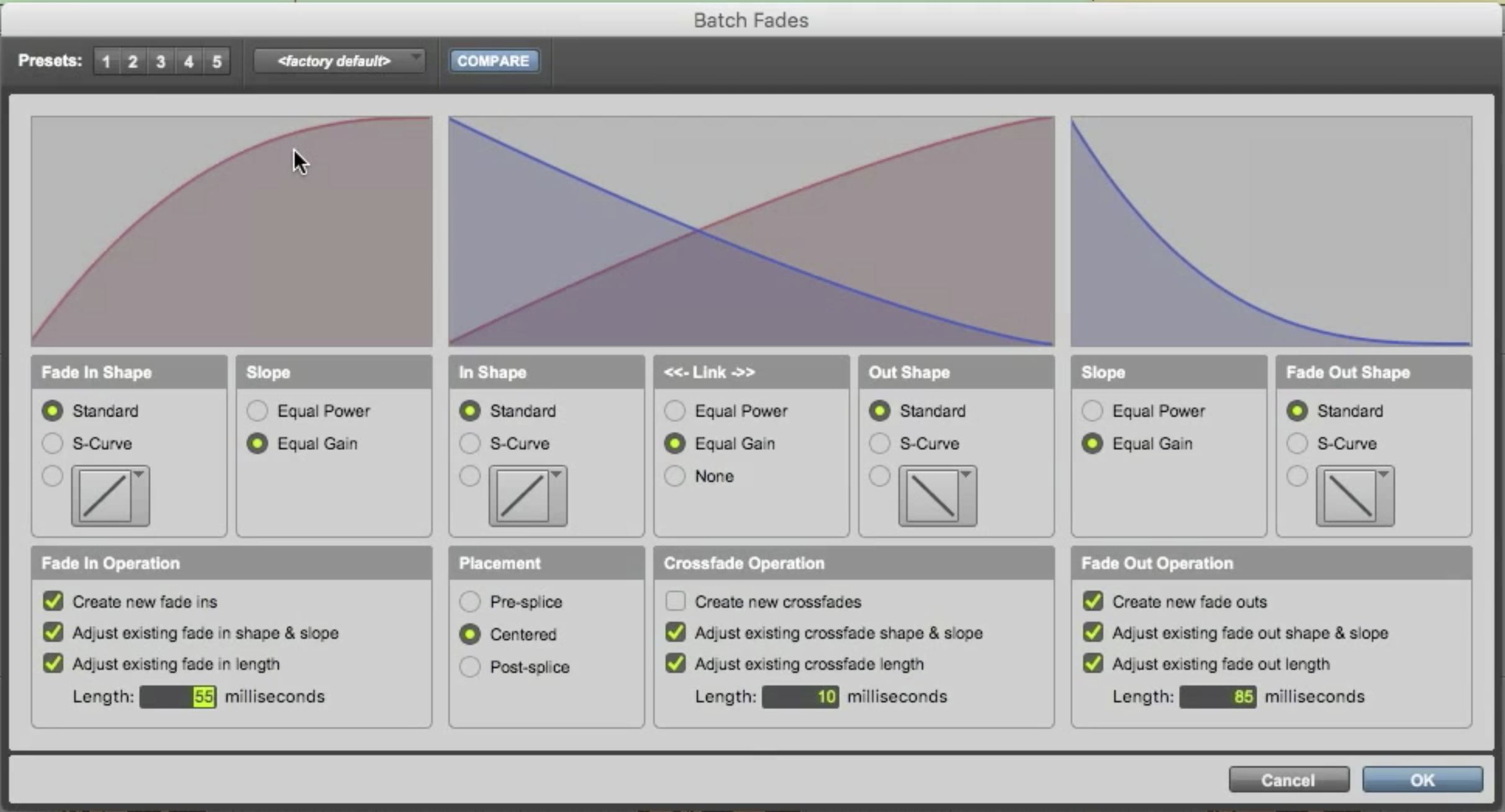Expand Fade In Shape preset curve arrow
Viewport: 1505px width, 812px height.
[139, 475]
